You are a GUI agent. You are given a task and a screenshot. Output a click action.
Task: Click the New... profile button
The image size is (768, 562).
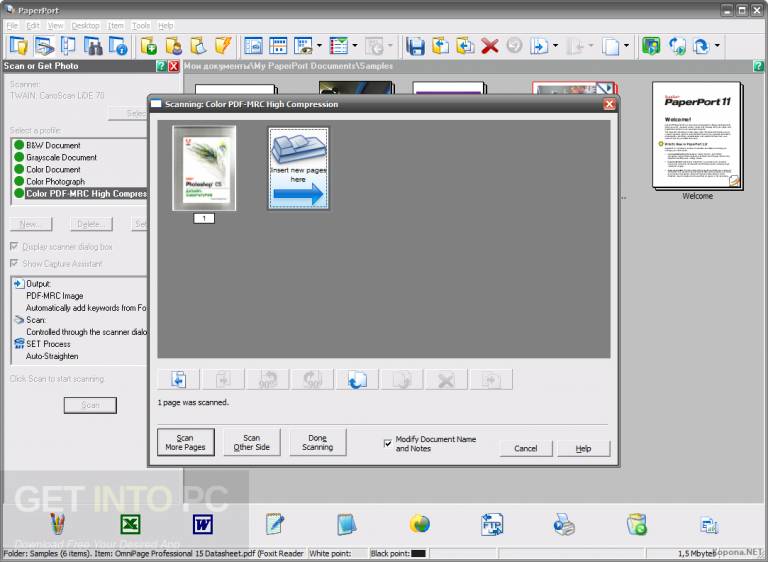tap(31, 224)
